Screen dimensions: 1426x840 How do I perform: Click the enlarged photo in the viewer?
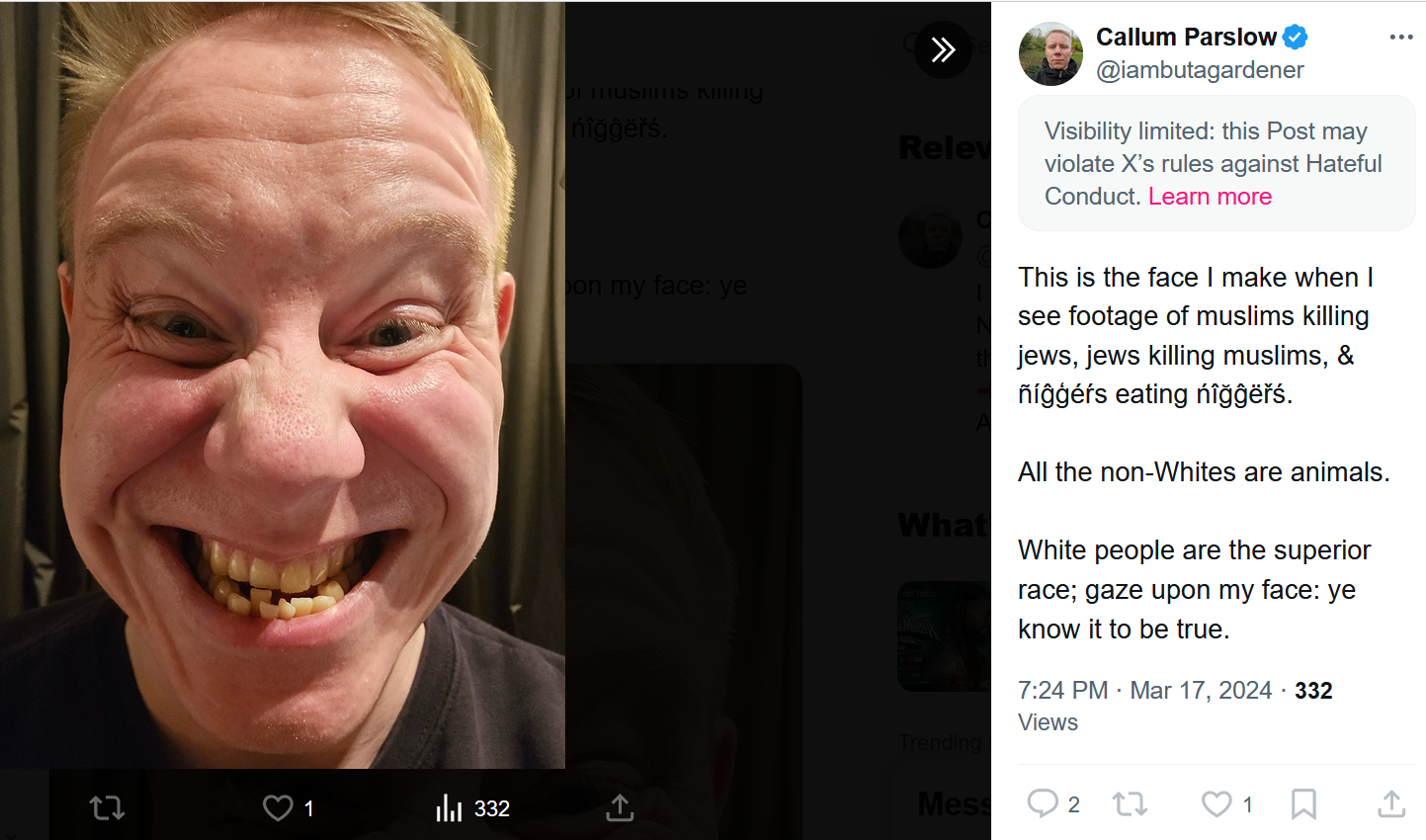click(x=283, y=385)
